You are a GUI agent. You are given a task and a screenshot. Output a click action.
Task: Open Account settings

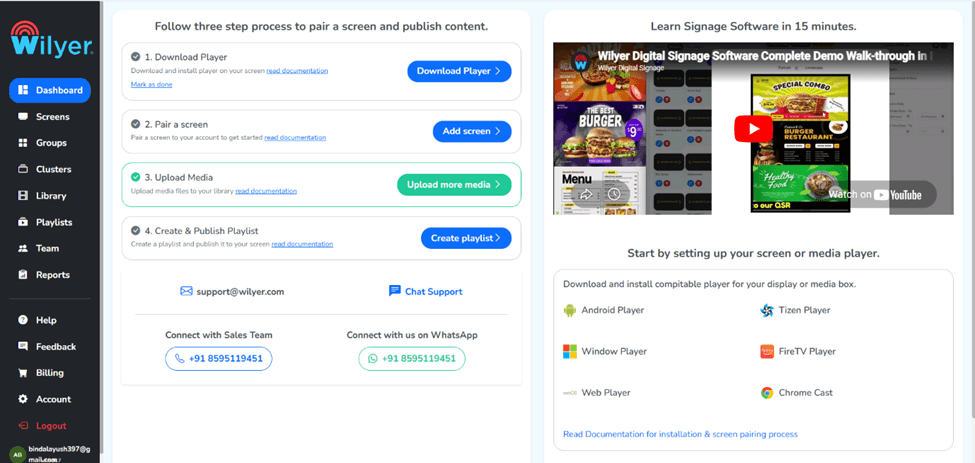click(53, 399)
